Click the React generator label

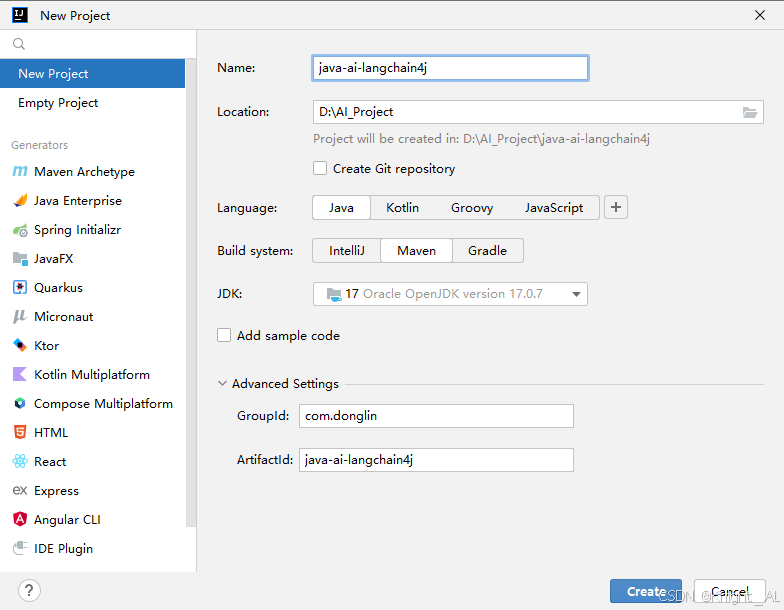coord(50,462)
